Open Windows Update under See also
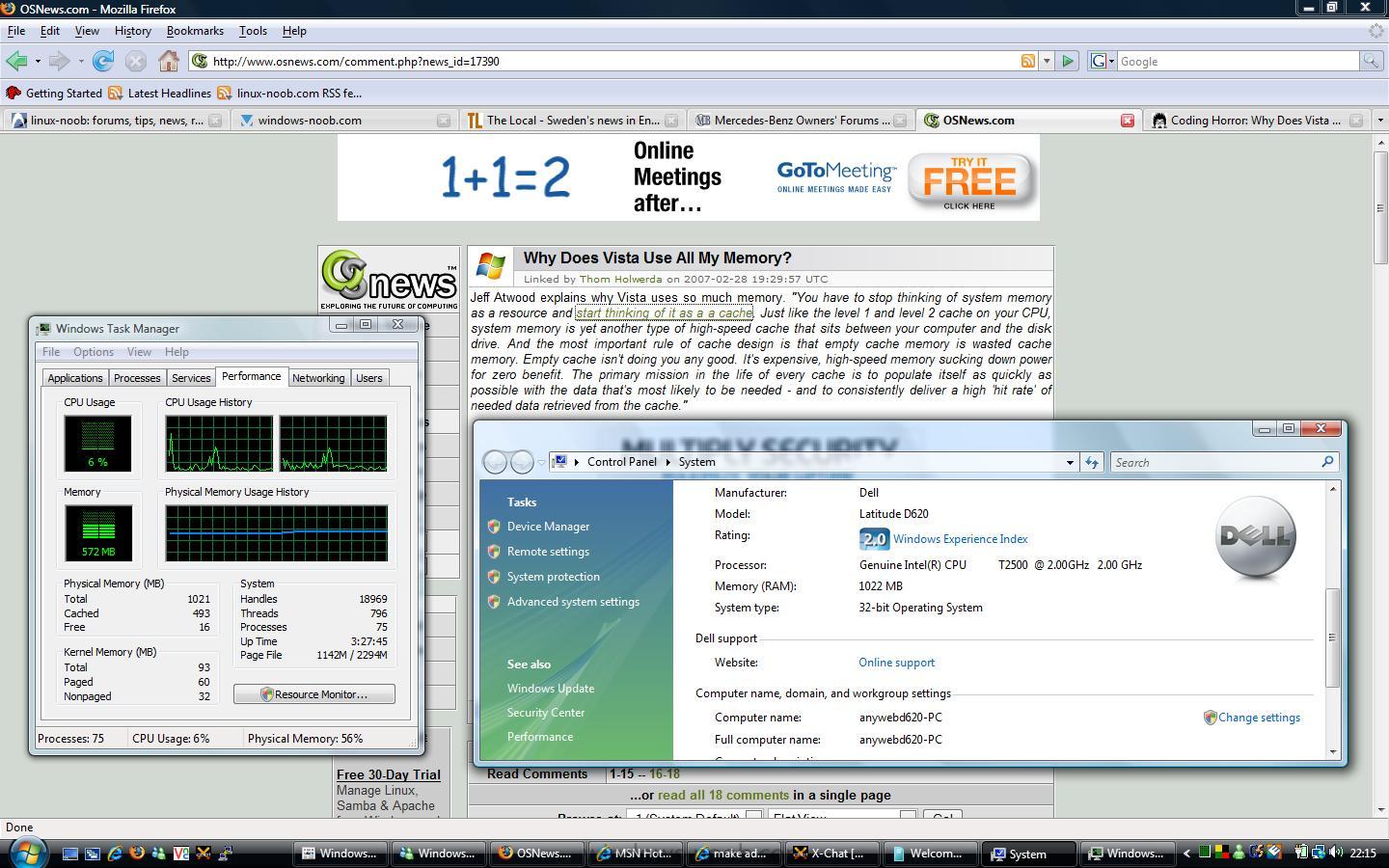Viewport: 1389px width, 868px height. pos(551,689)
